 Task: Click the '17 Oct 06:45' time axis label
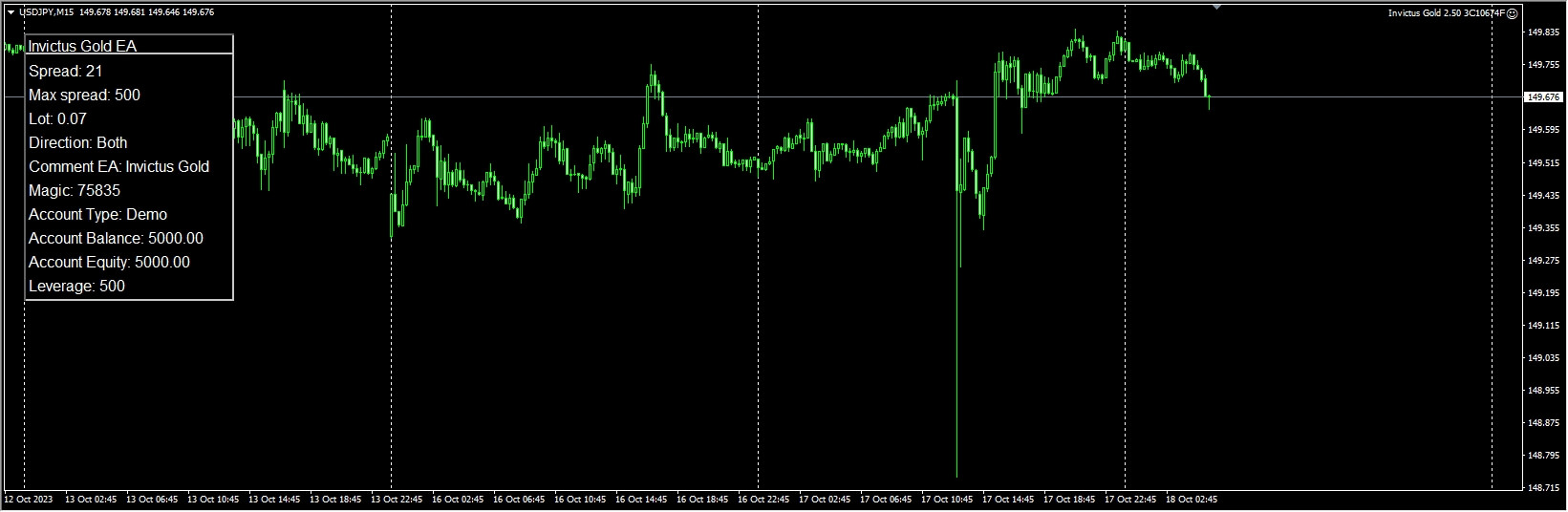click(x=886, y=499)
